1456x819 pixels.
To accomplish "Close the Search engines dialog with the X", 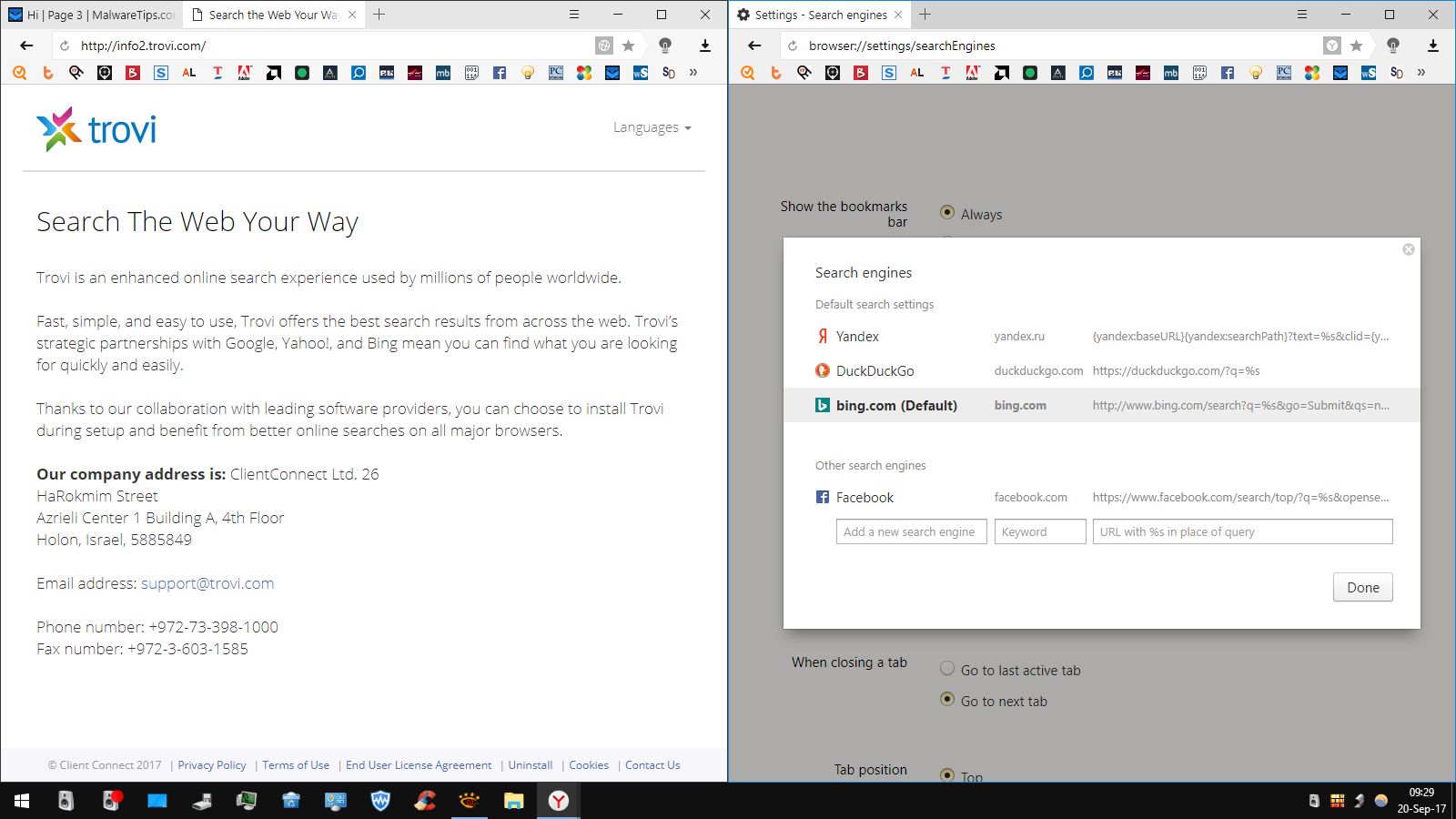I will [x=1409, y=249].
